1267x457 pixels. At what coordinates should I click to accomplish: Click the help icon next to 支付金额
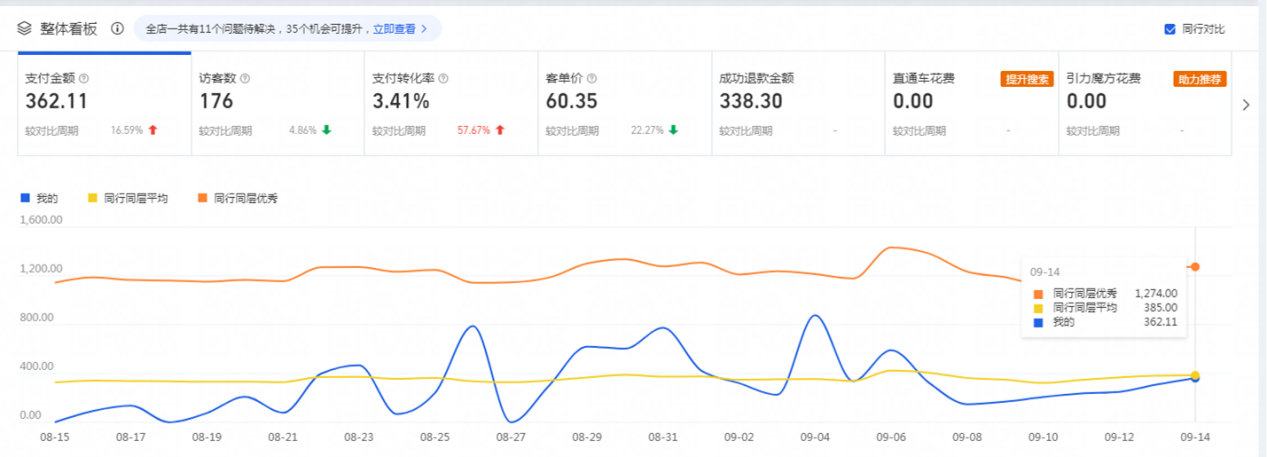(x=84, y=78)
